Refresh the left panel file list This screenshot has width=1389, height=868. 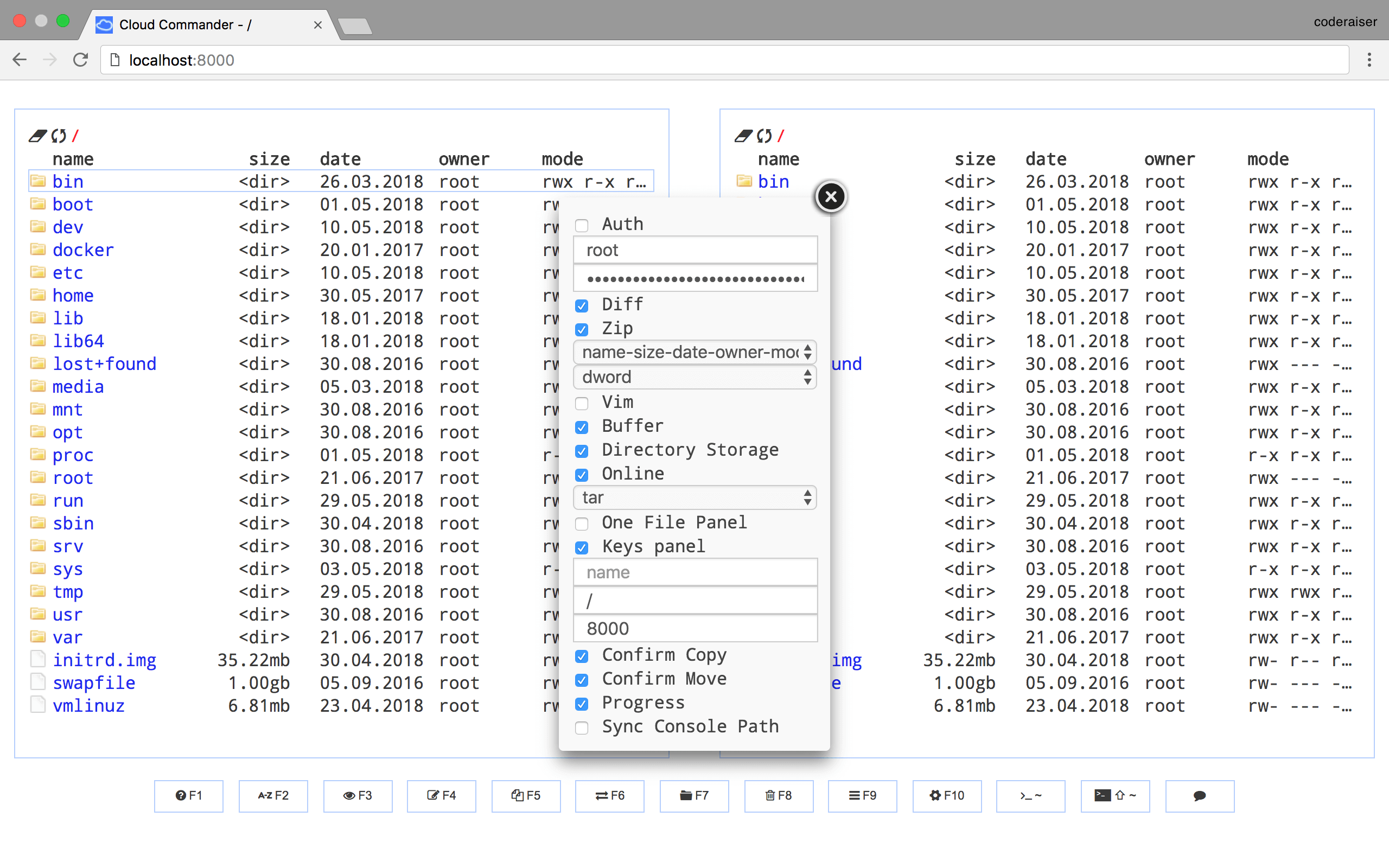pyautogui.click(x=59, y=136)
